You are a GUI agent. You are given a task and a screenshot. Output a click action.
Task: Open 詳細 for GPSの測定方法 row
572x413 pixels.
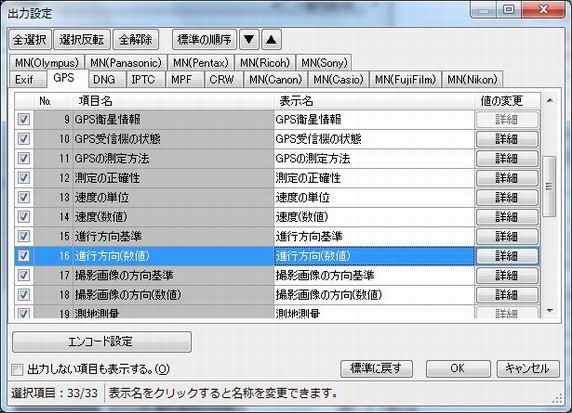pyautogui.click(x=507, y=158)
